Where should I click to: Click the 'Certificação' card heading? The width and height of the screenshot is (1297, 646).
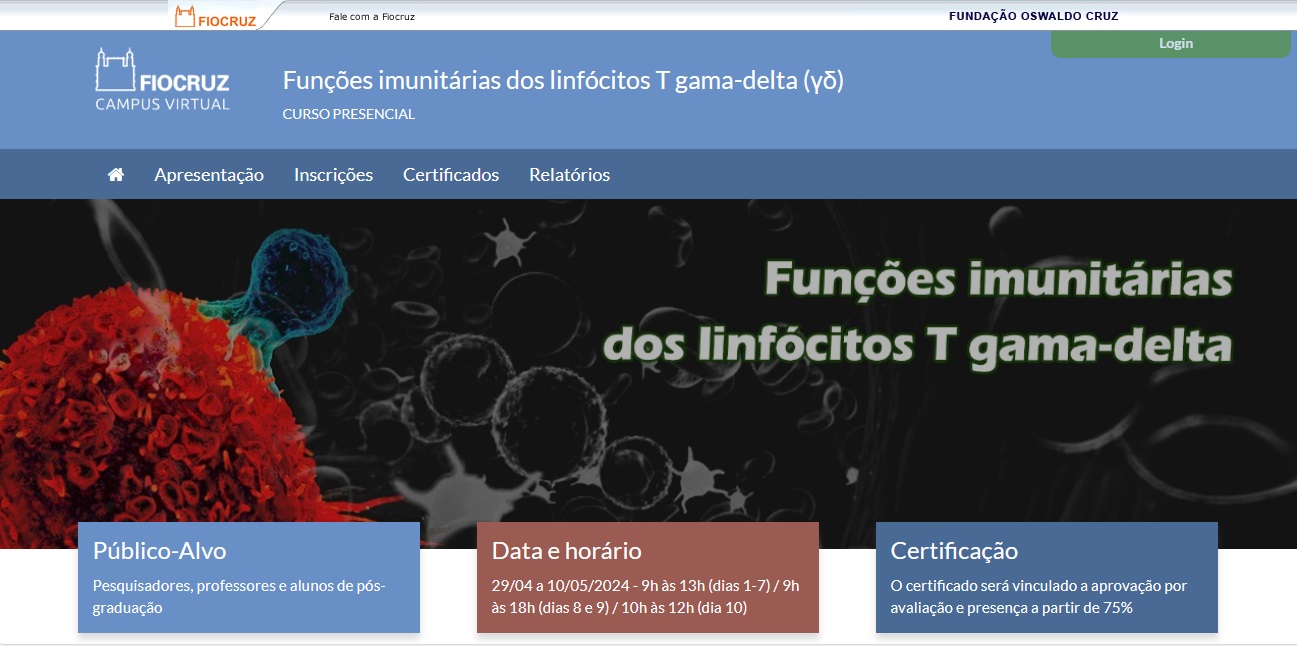pyautogui.click(x=954, y=551)
